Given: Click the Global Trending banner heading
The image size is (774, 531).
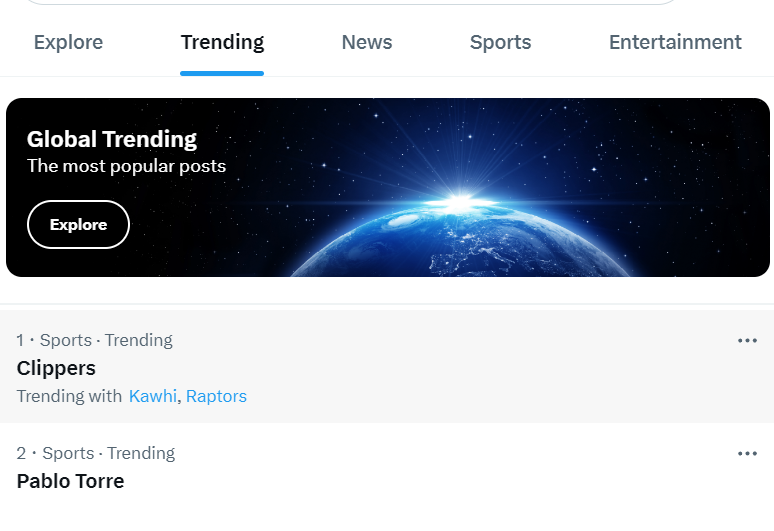Looking at the screenshot, I should click(112, 139).
